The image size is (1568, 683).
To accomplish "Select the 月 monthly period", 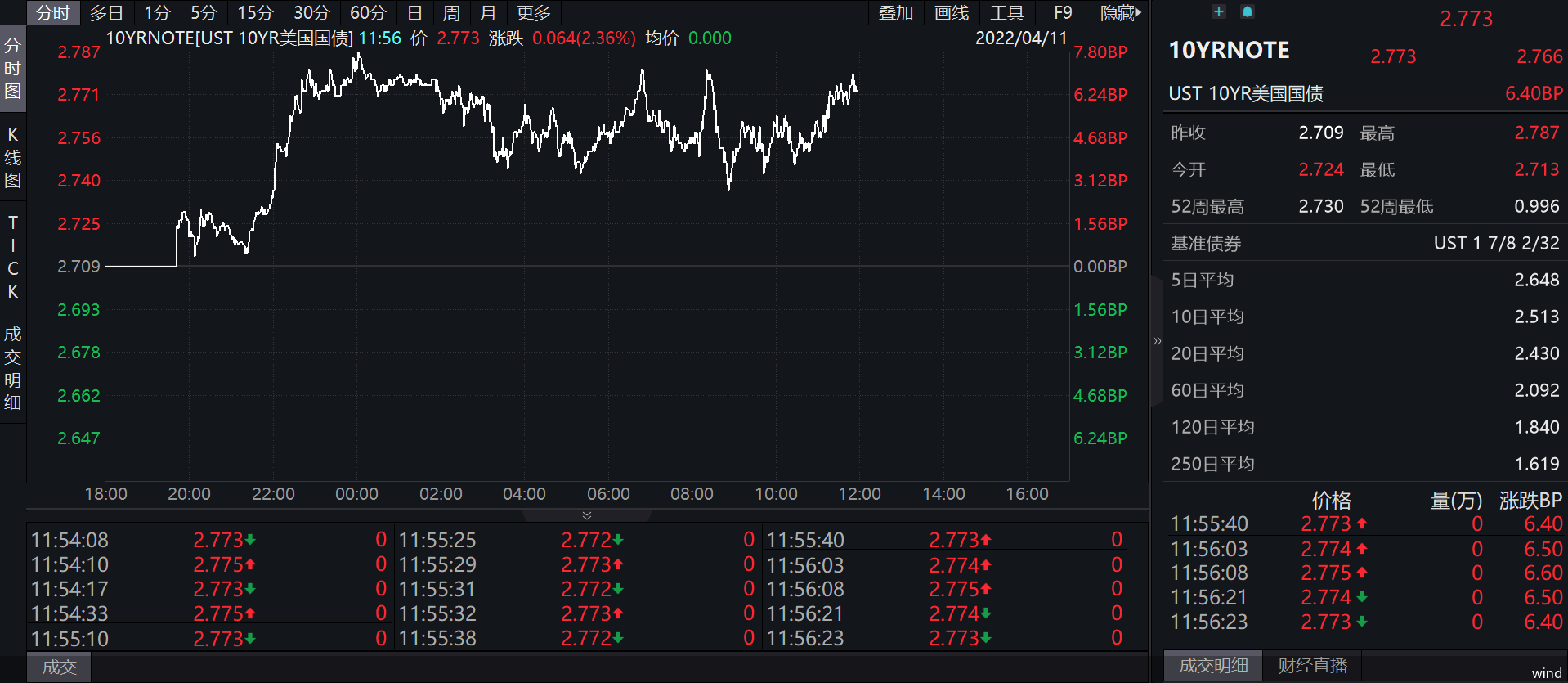I will tap(488, 13).
